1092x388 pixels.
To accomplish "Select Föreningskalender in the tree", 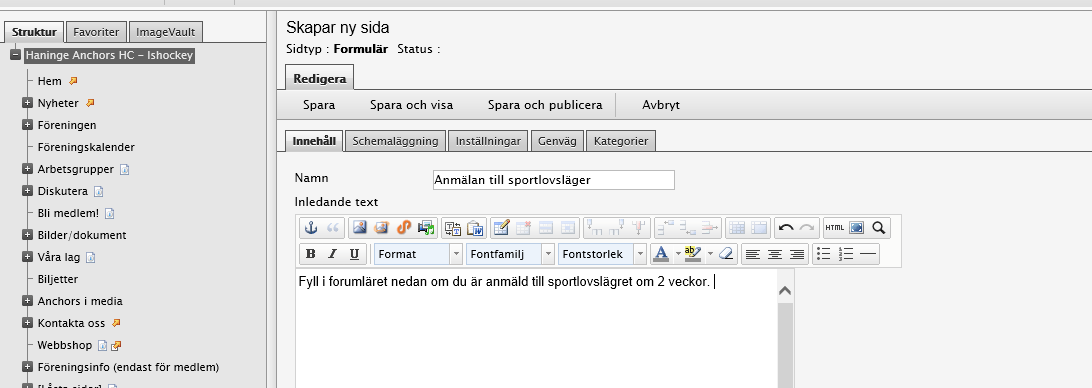I will point(86,148).
